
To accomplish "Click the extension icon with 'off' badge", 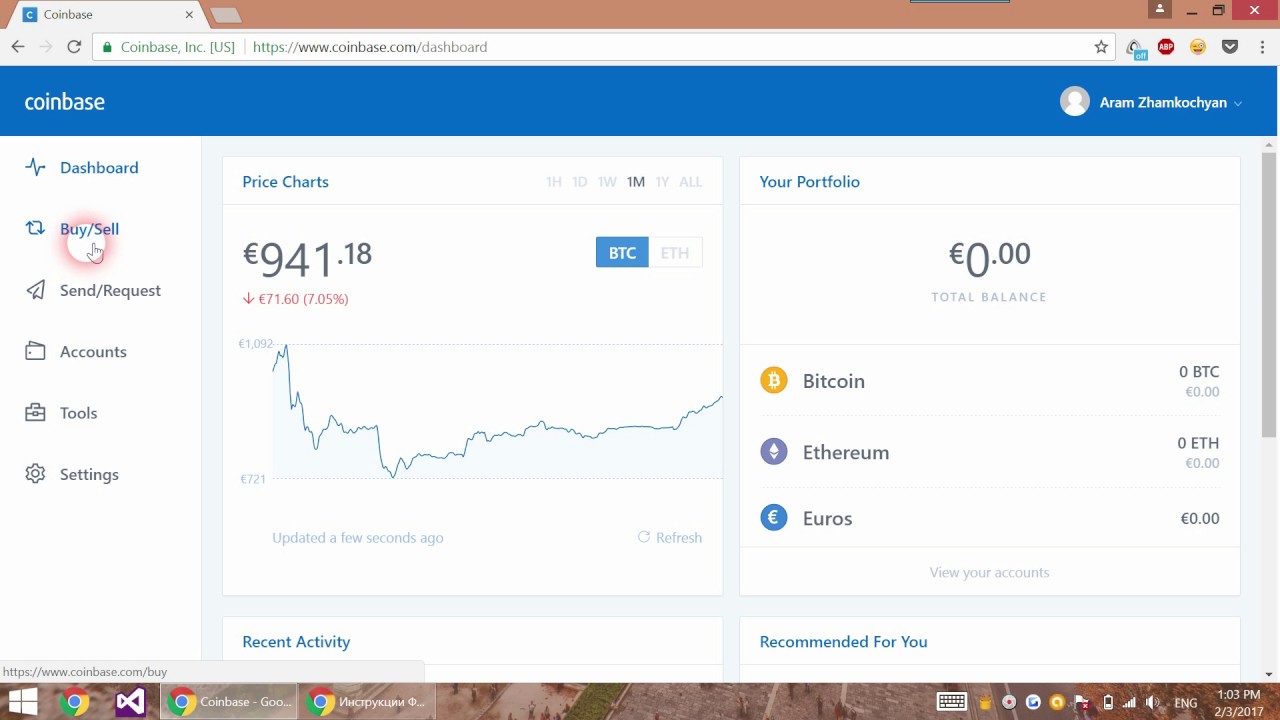I will [1135, 48].
